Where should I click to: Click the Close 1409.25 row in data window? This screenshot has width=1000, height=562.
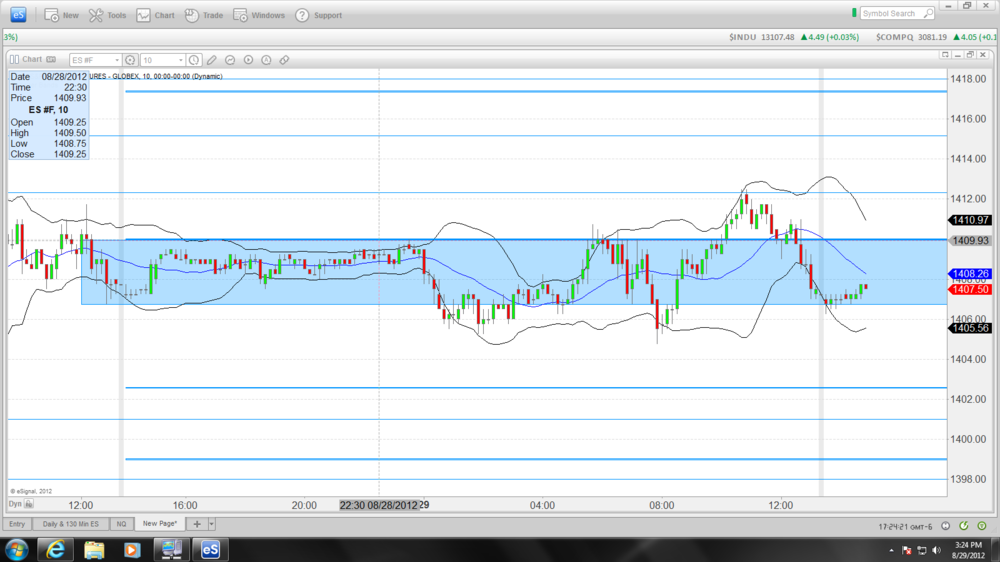(x=48, y=154)
